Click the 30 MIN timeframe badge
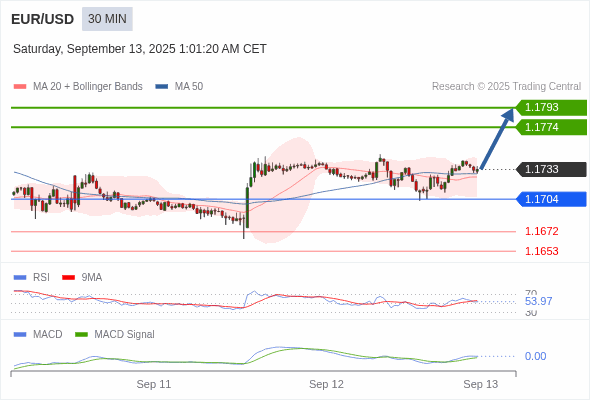Image resolution: width=590 pixels, height=400 pixels. click(x=107, y=19)
